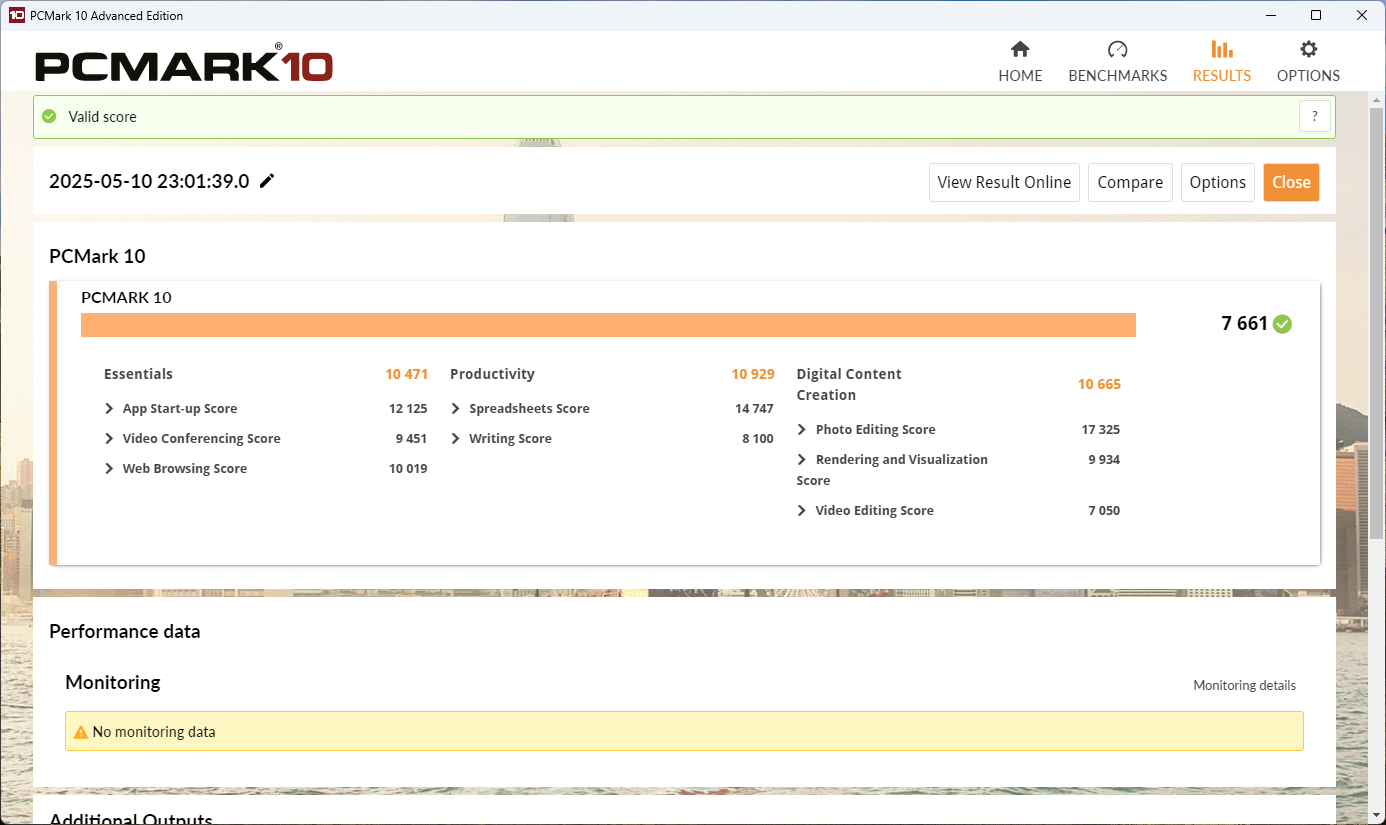Click the pencil icon to rename result
Image resolution: width=1386 pixels, height=825 pixels.
point(267,181)
